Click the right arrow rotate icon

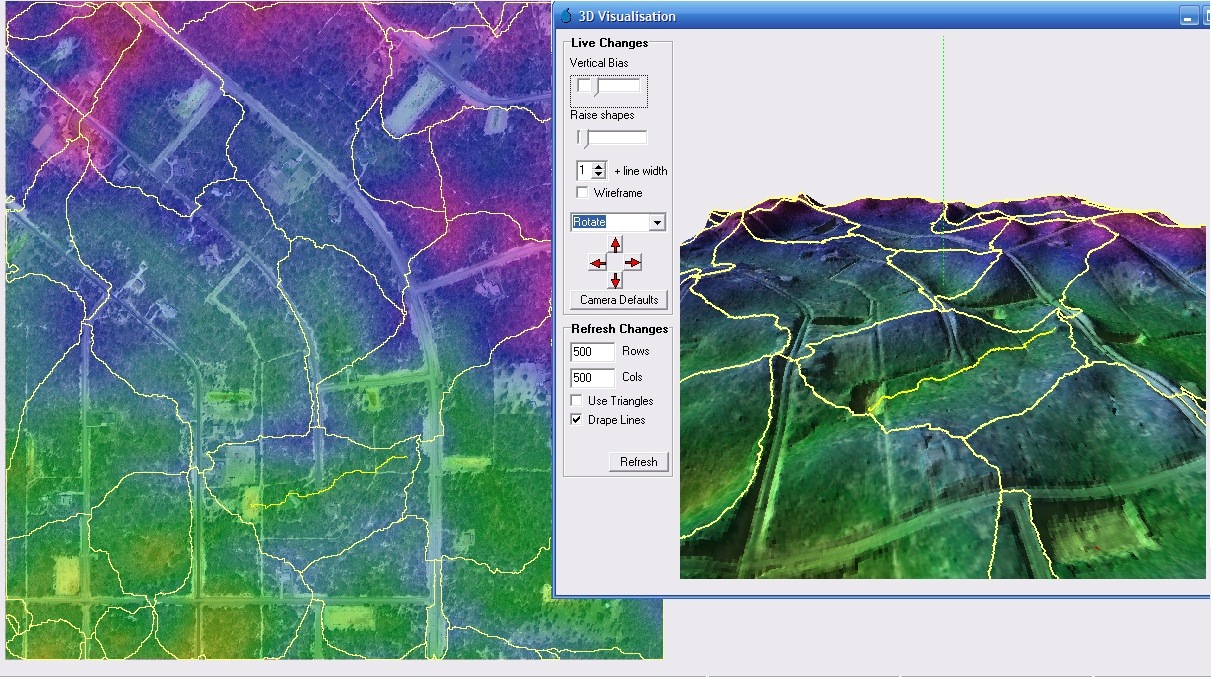click(632, 263)
